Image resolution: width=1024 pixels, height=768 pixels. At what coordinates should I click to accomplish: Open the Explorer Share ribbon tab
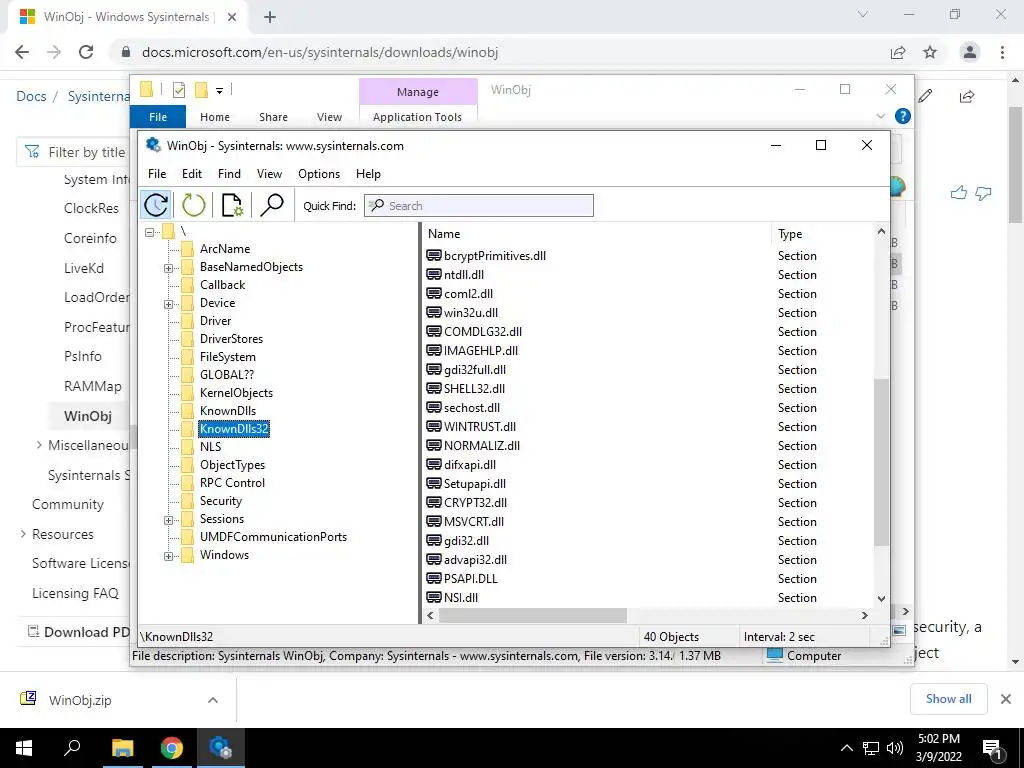[x=273, y=117]
